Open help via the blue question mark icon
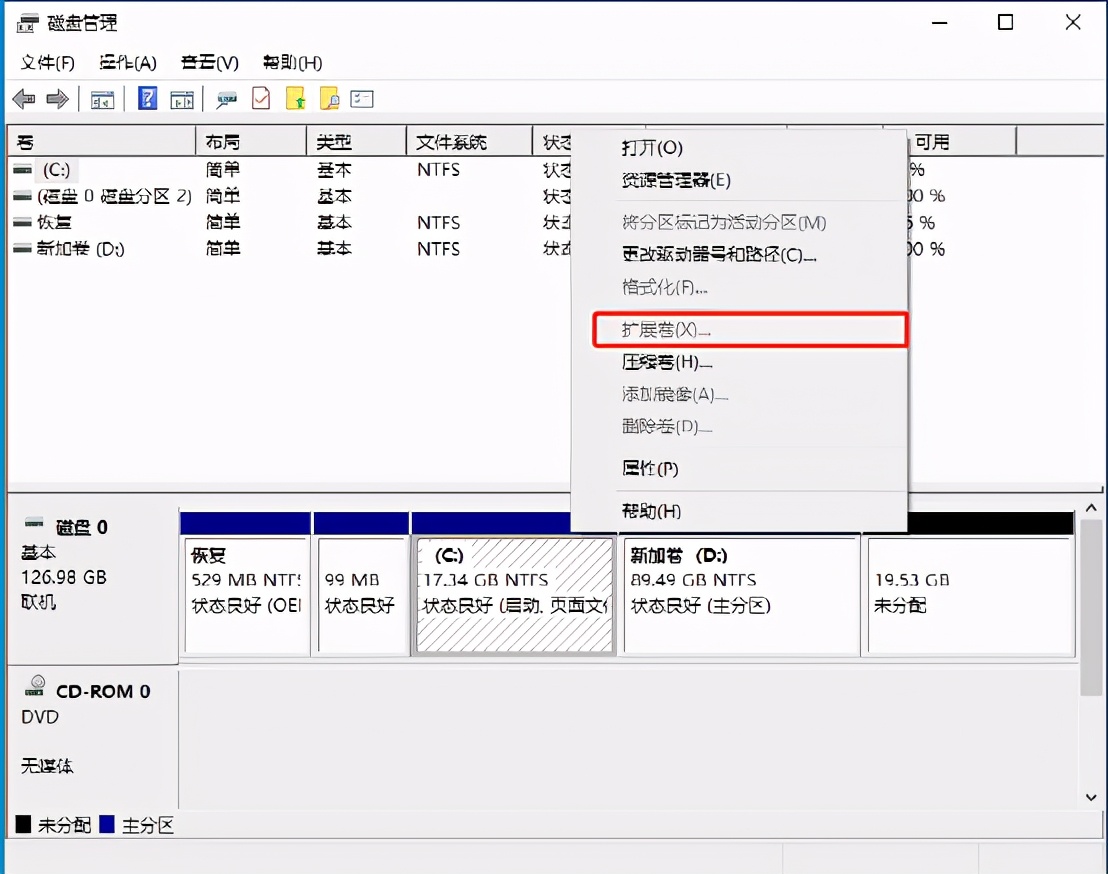Viewport: 1108px width, 874px height. 147,98
